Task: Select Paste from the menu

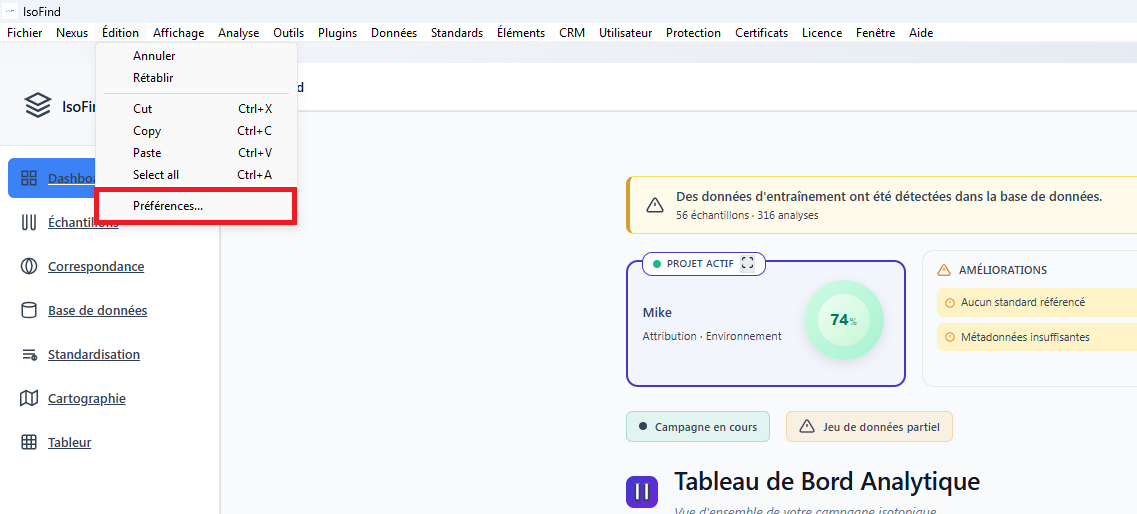Action: [x=196, y=153]
